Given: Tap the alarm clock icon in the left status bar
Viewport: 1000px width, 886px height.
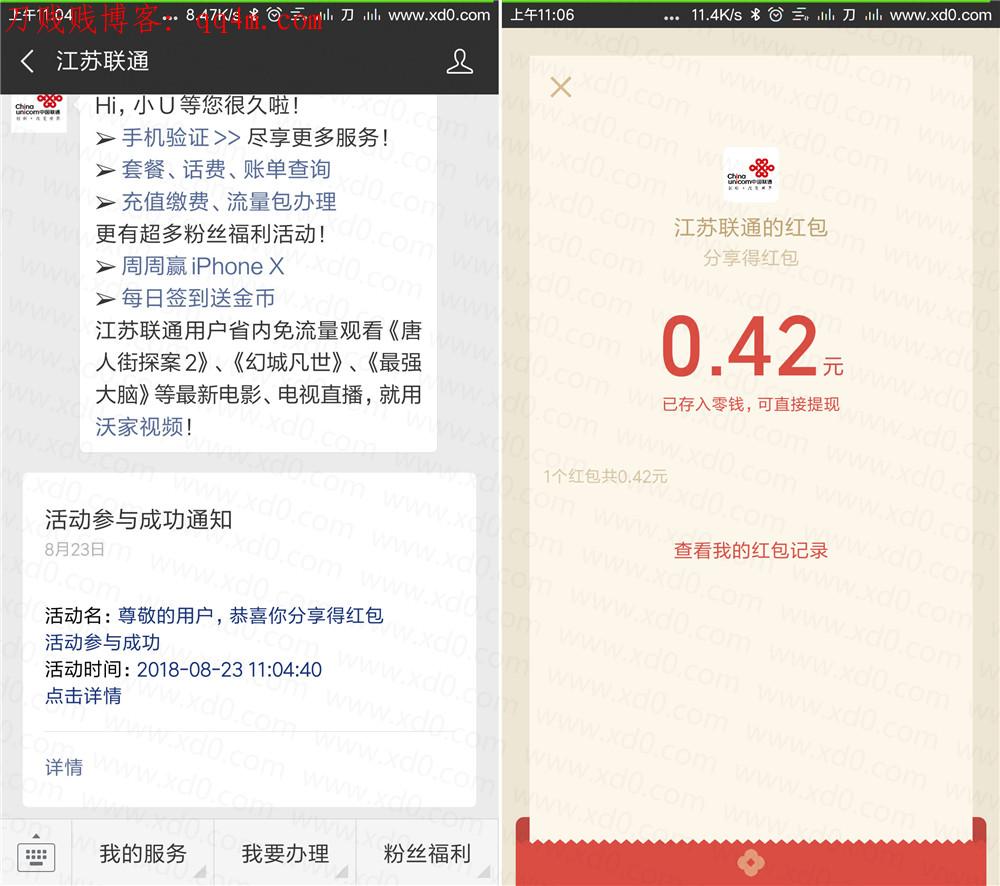Looking at the screenshot, I should [275, 15].
